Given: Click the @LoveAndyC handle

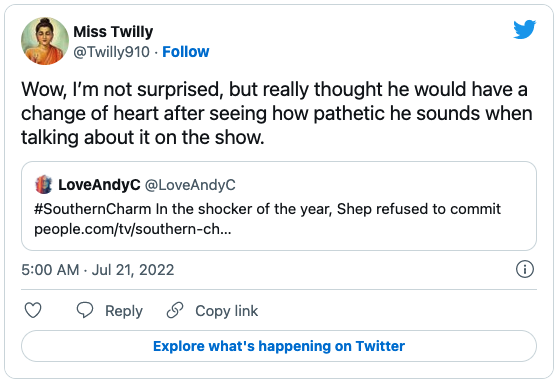Looking at the screenshot, I should 190,185.
